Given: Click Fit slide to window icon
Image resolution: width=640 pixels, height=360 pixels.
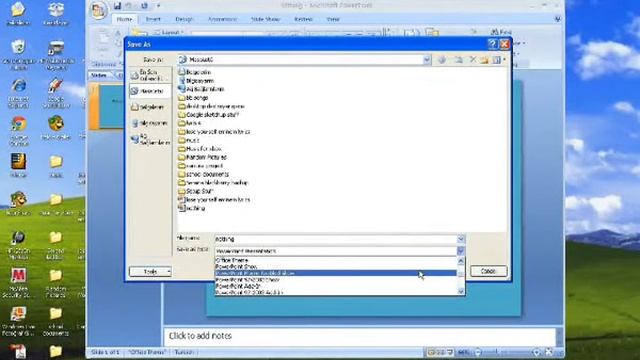Looking at the screenshot, I should click(549, 352).
